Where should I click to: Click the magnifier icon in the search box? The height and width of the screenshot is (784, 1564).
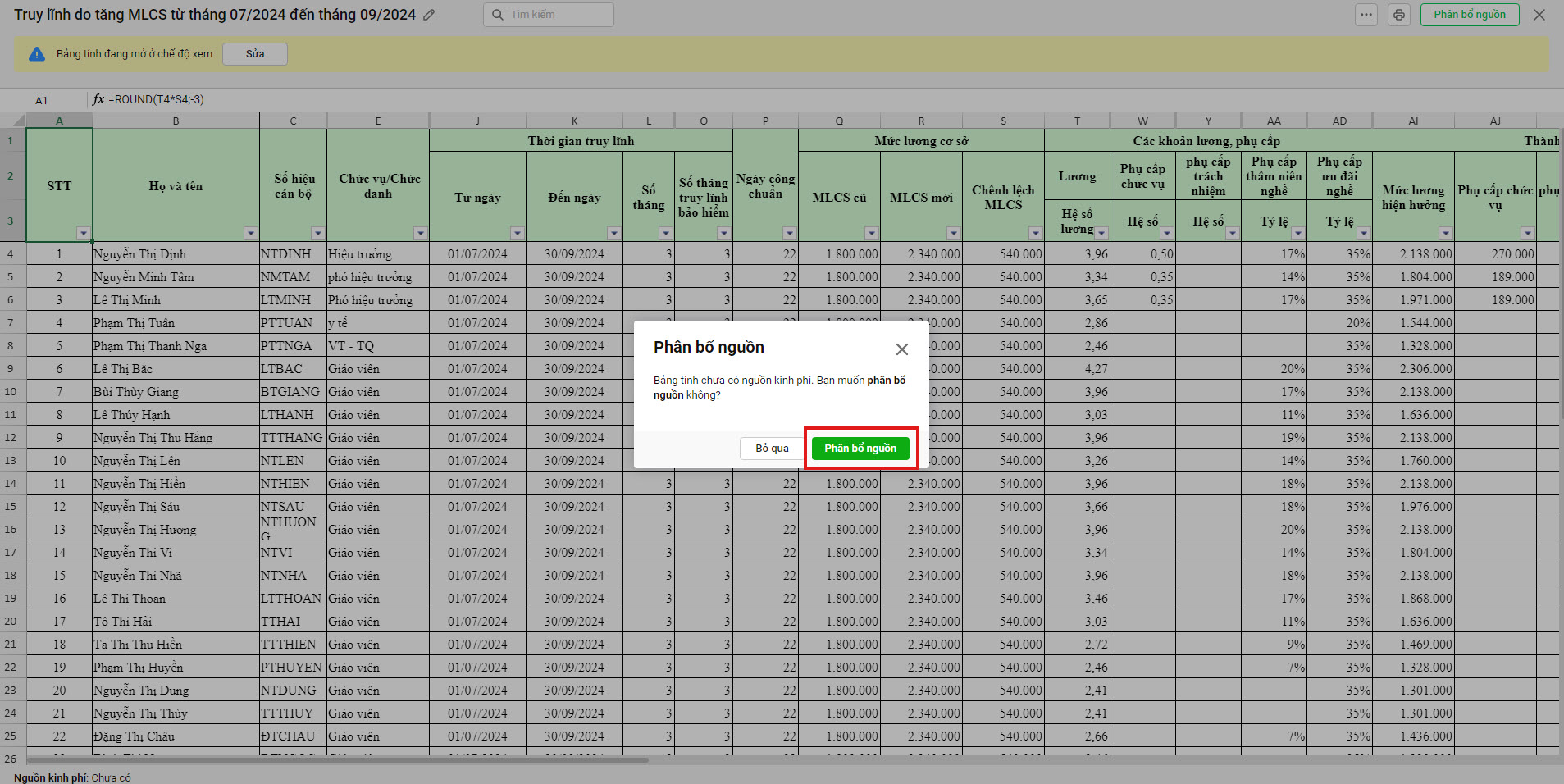[497, 15]
